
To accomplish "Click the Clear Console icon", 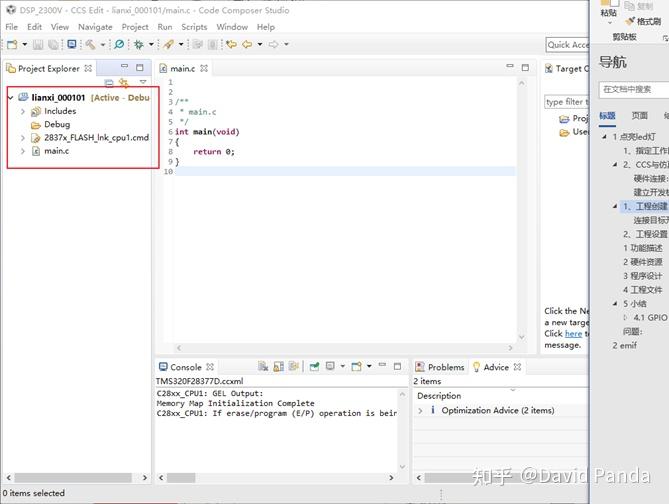I will [263, 367].
